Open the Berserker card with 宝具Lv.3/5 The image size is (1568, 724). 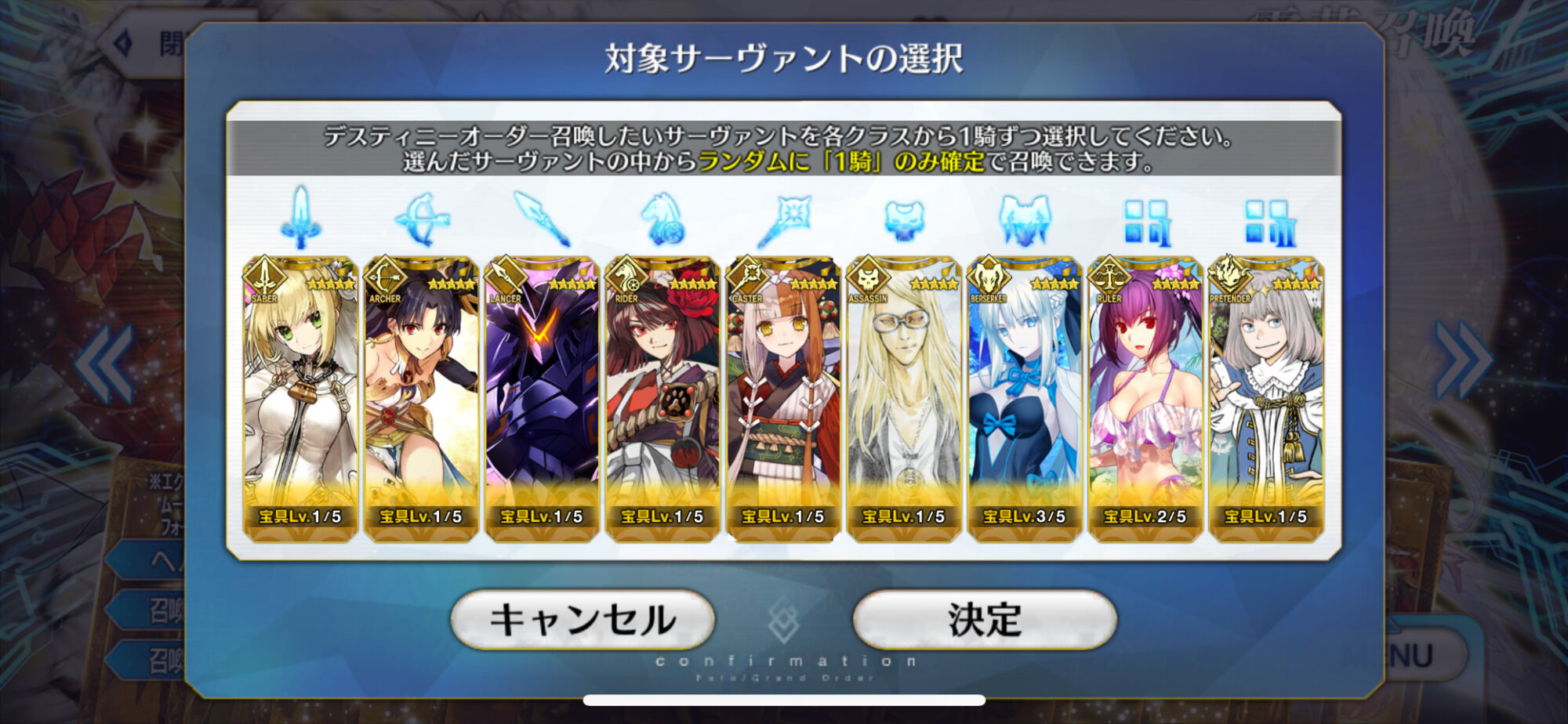coord(1025,399)
